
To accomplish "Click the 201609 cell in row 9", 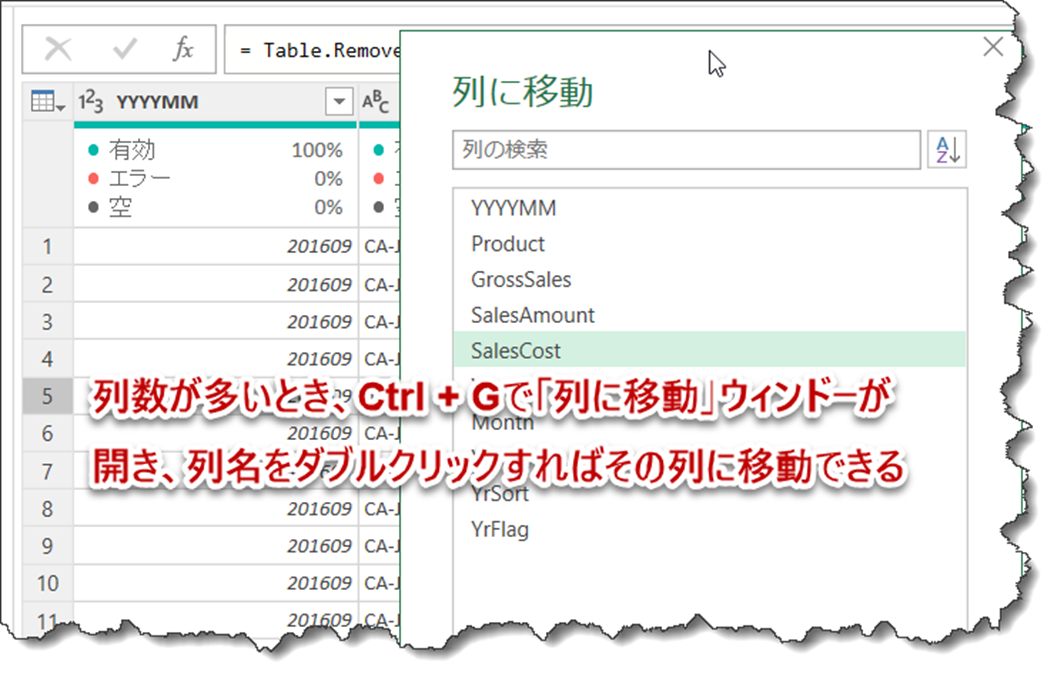I will [x=216, y=546].
